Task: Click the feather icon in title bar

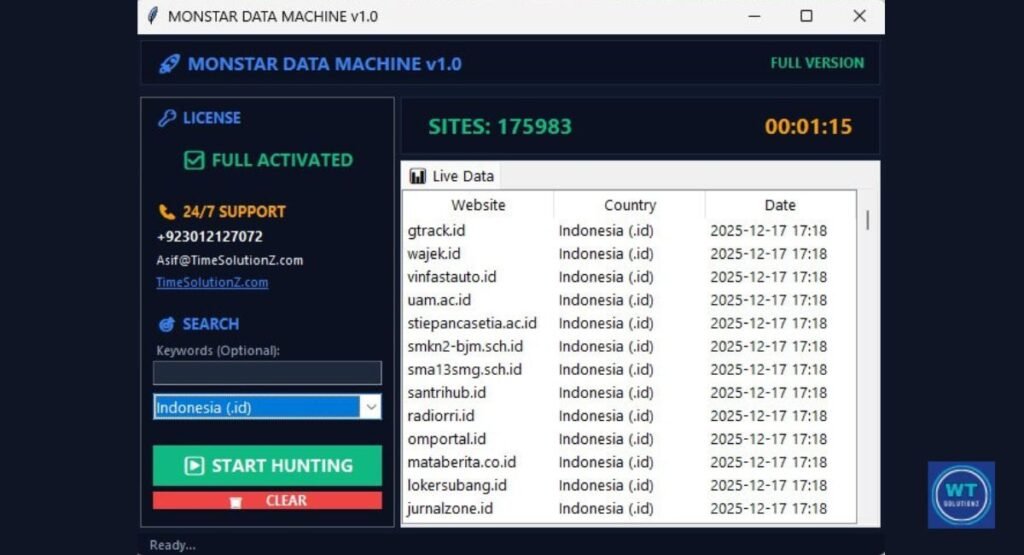Action: click(x=153, y=16)
